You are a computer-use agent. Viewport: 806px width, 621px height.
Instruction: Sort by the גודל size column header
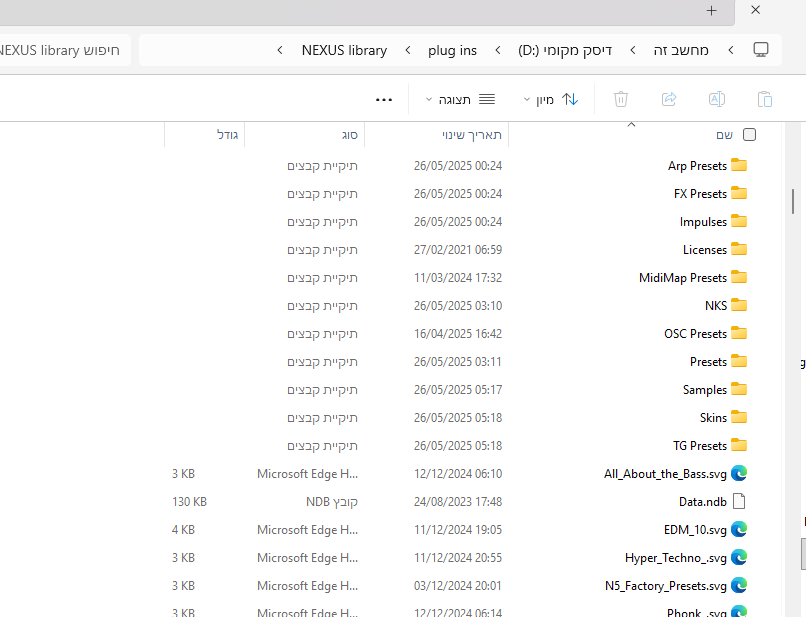[x=227, y=135]
